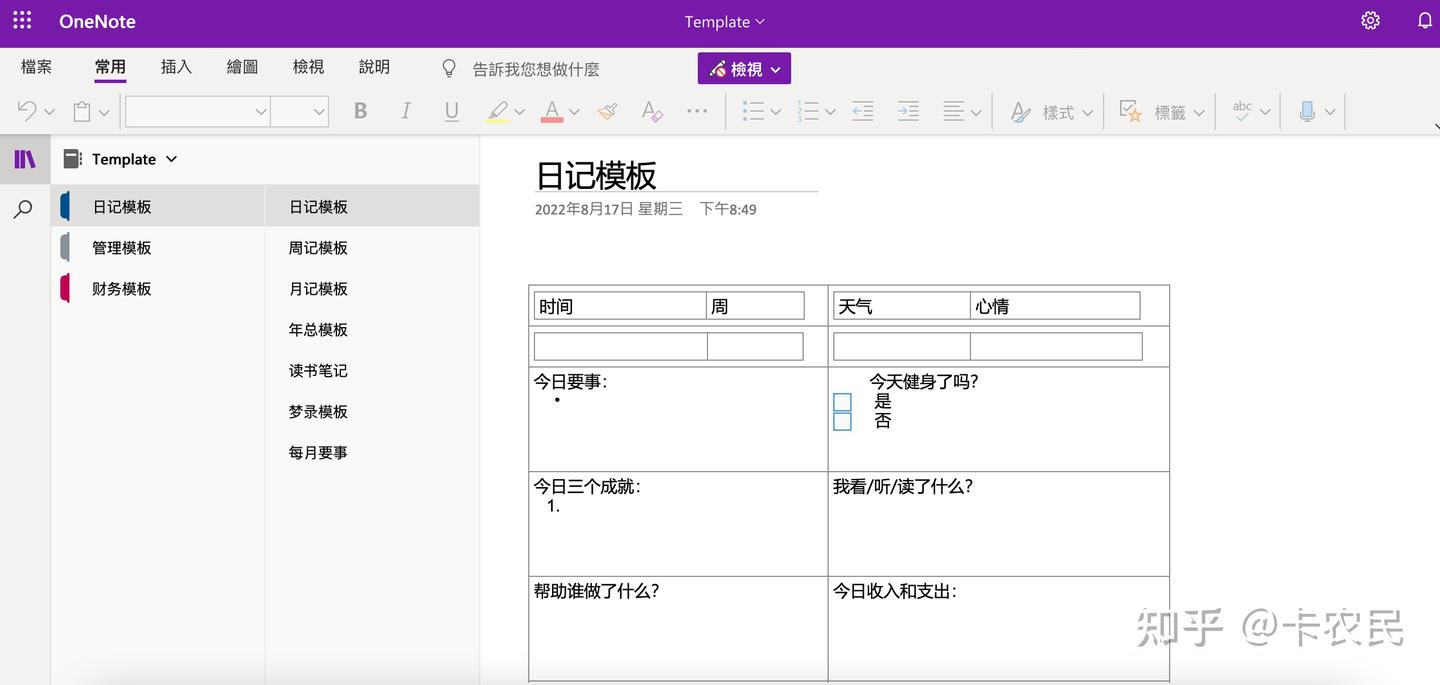Click the Decrease Indent icon

pyautogui.click(x=863, y=112)
